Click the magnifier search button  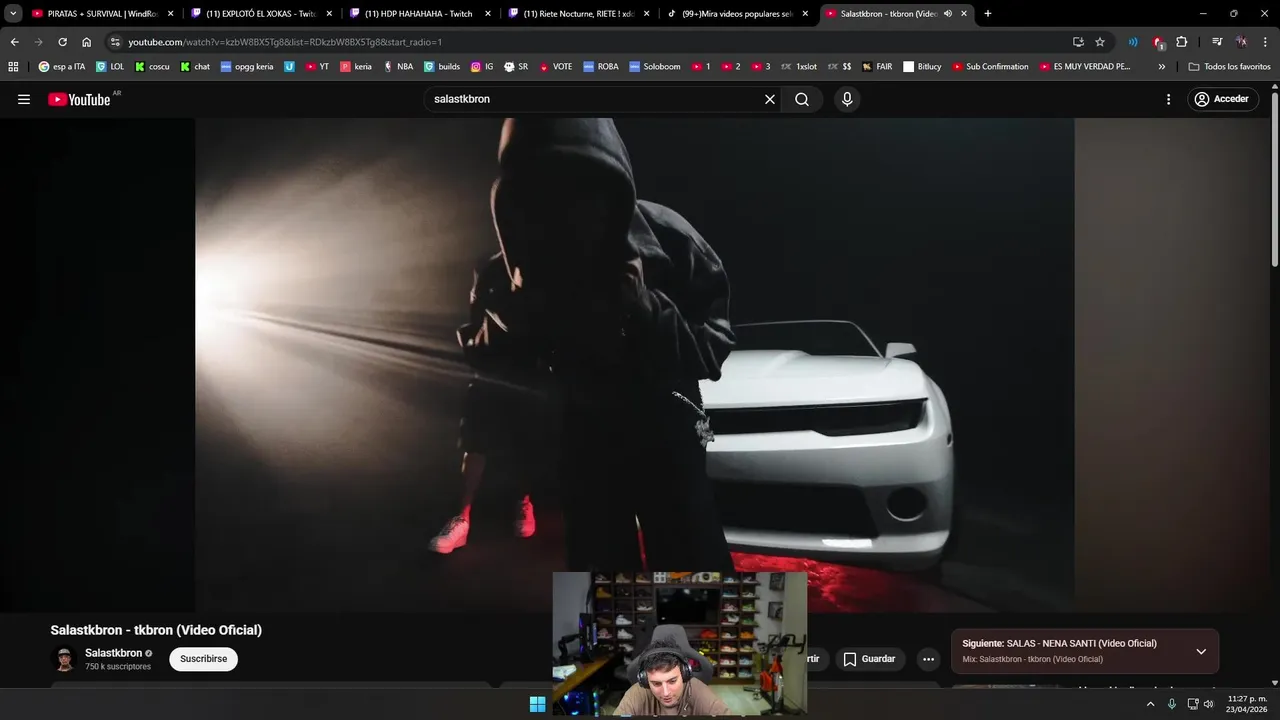tap(802, 99)
